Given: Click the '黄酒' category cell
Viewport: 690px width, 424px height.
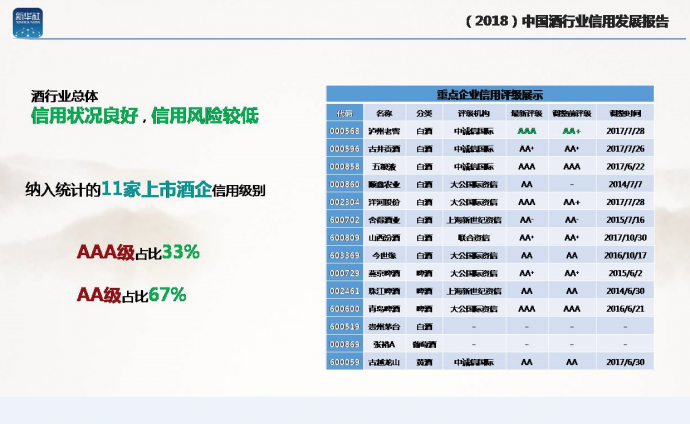Looking at the screenshot, I should click(424, 362).
